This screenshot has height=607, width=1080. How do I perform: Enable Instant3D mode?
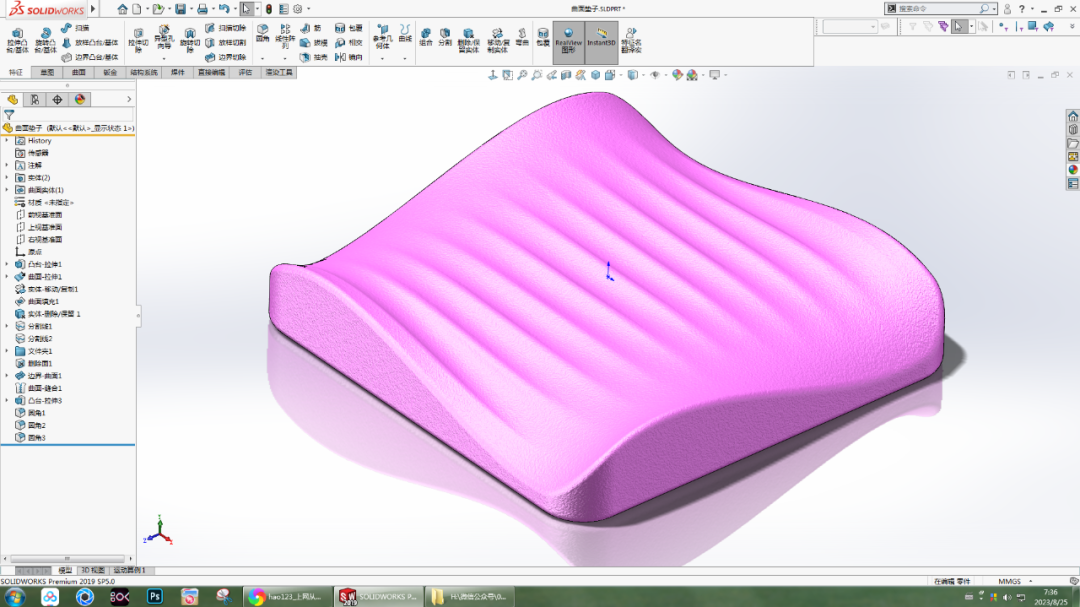601,40
